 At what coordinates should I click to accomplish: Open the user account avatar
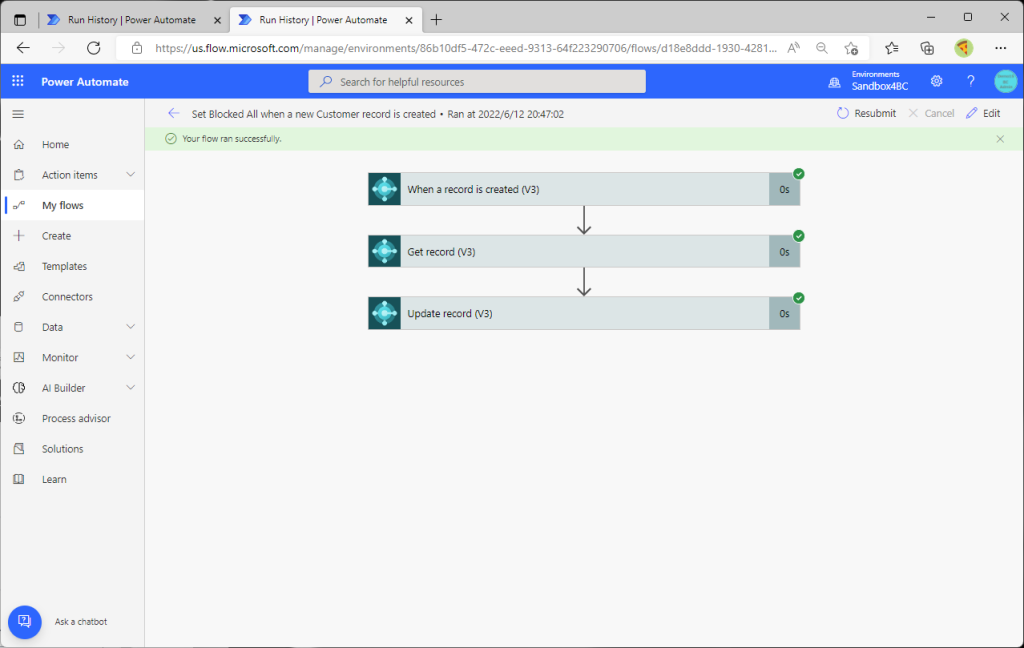(1005, 81)
